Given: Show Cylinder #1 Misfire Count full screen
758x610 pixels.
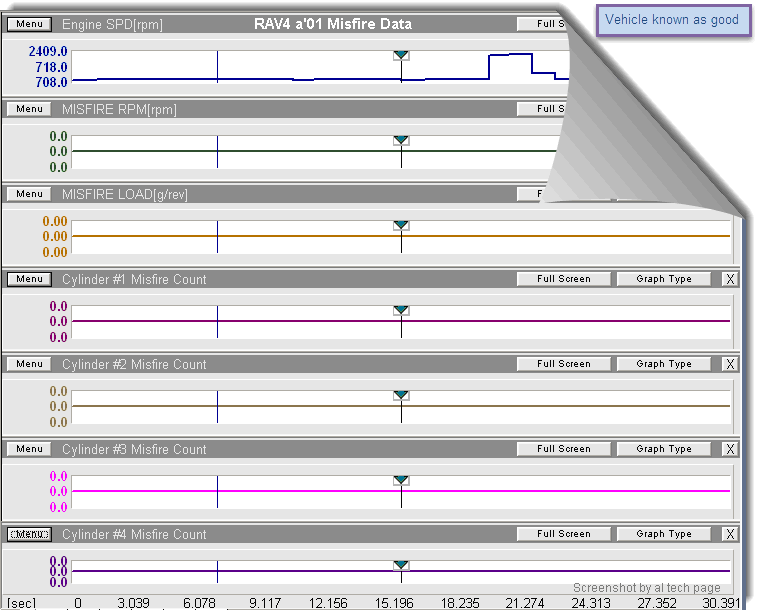Looking at the screenshot, I should [563, 279].
